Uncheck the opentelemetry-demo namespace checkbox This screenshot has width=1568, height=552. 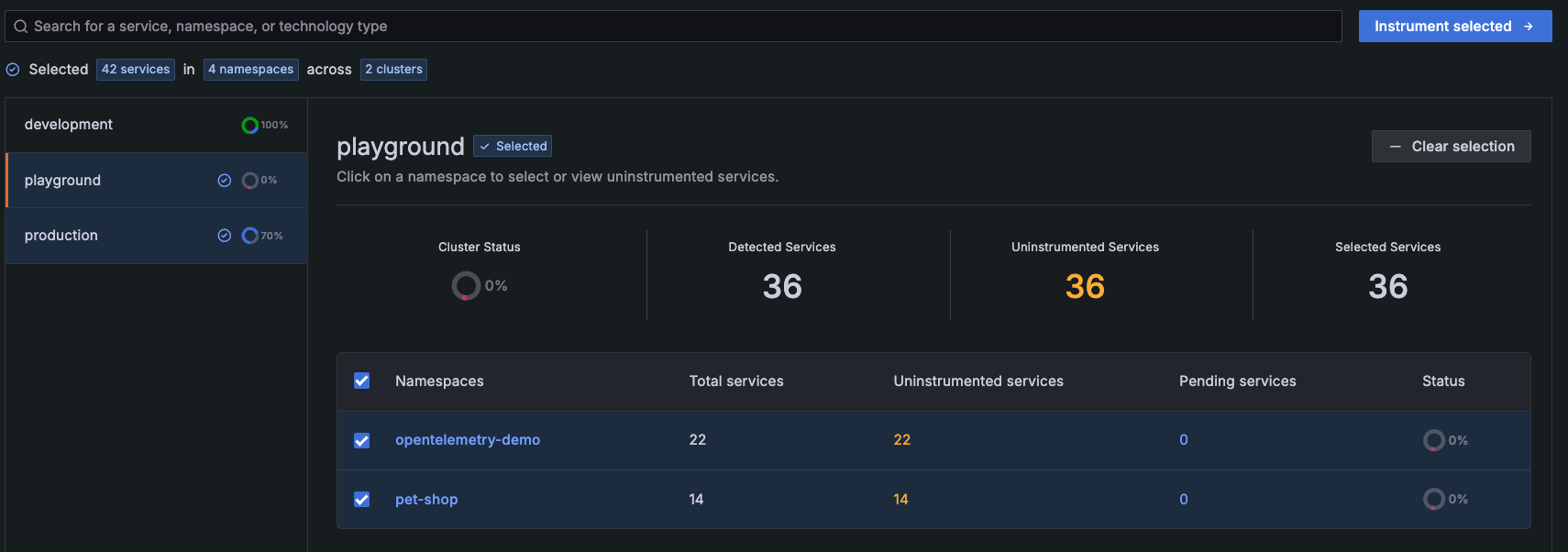pyautogui.click(x=362, y=440)
